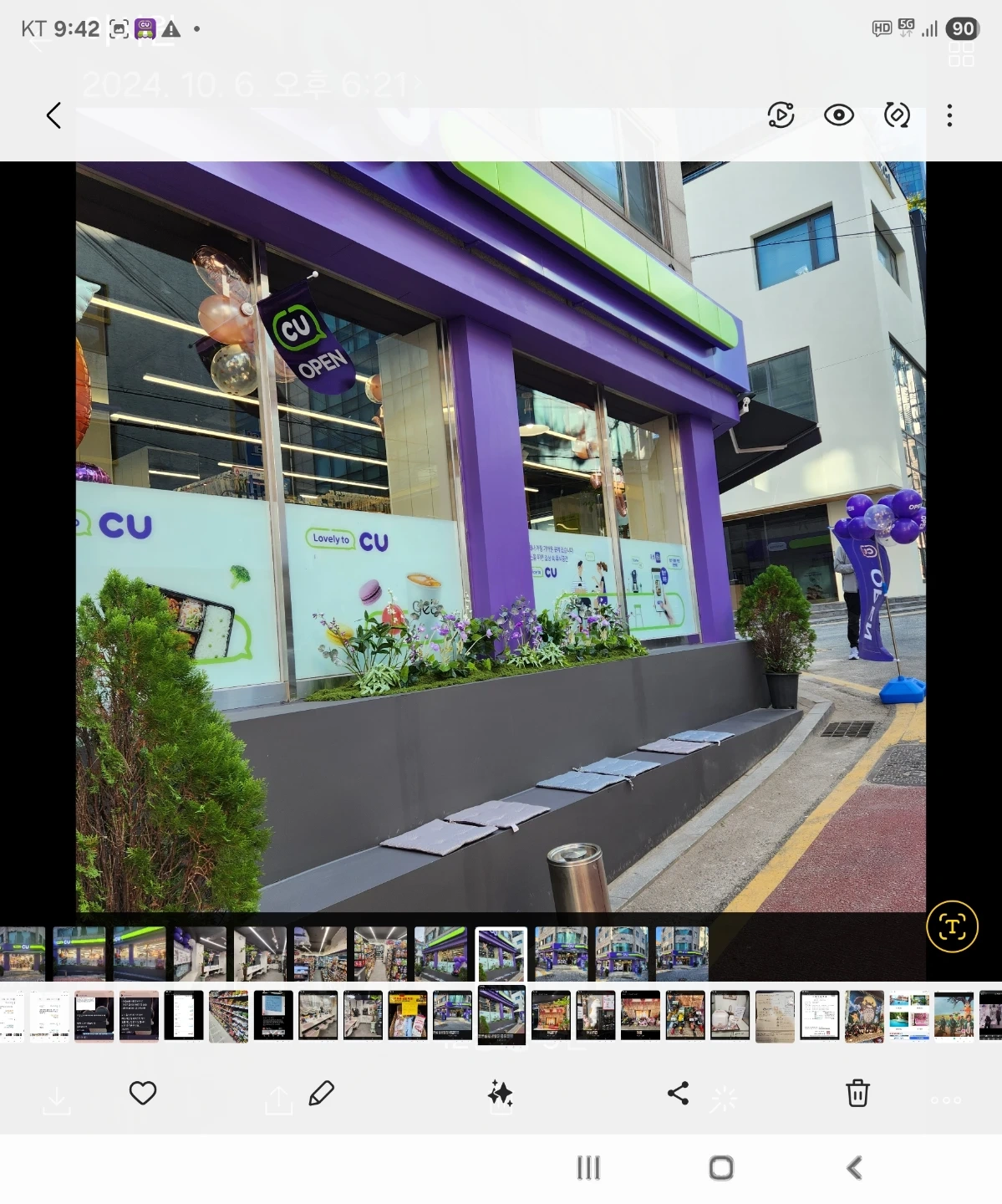Open the three-dot more options menu
Screen dimensions: 1002x1204
click(949, 115)
